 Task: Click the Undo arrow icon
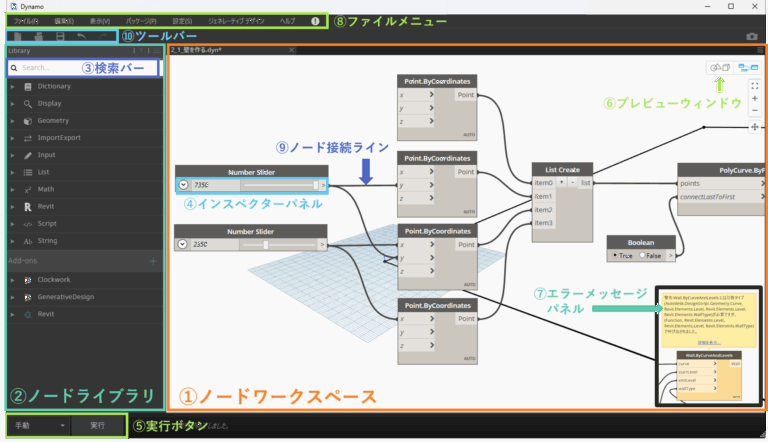point(81,36)
